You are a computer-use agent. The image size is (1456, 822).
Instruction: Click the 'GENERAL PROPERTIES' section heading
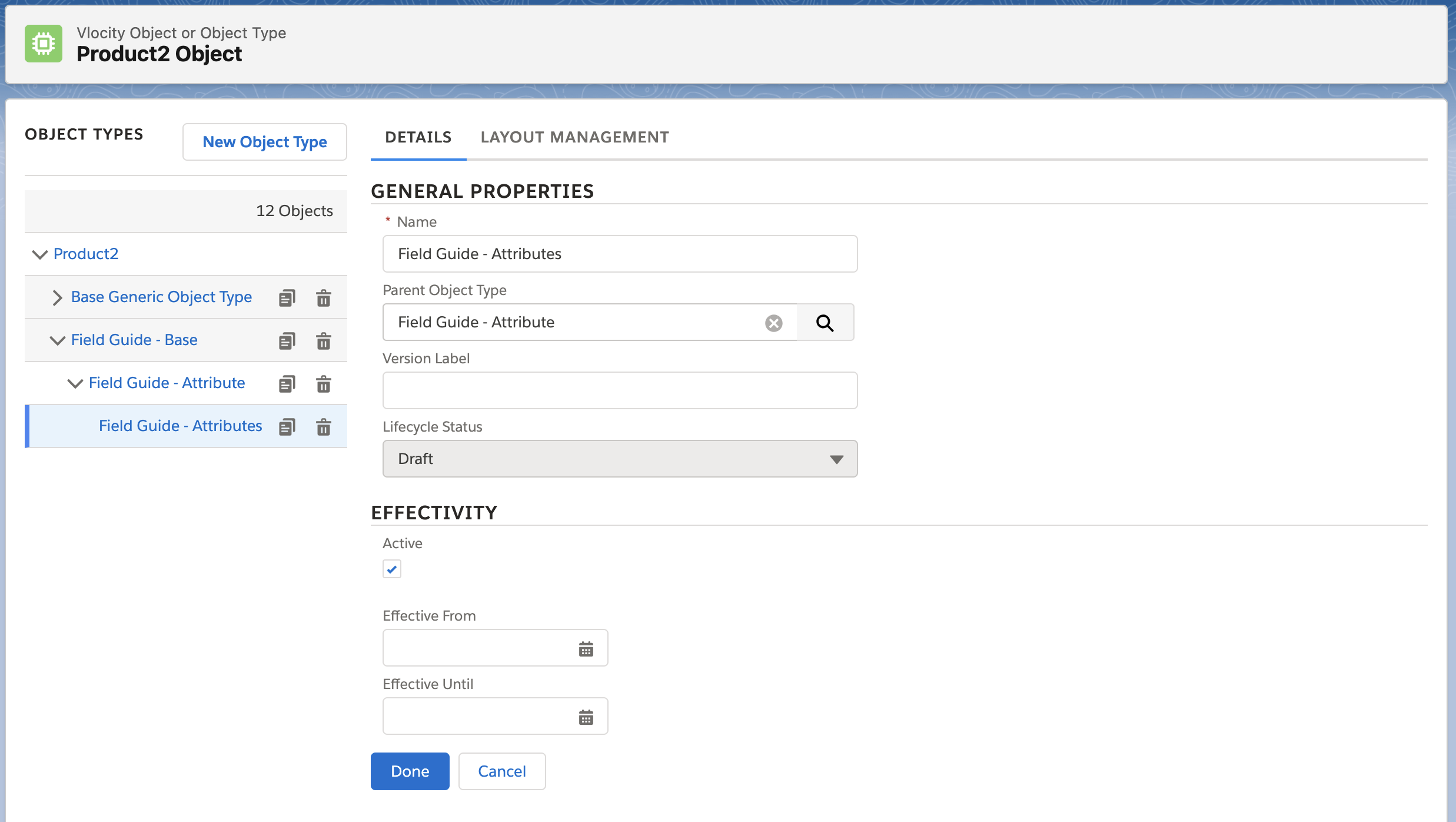[x=483, y=191]
